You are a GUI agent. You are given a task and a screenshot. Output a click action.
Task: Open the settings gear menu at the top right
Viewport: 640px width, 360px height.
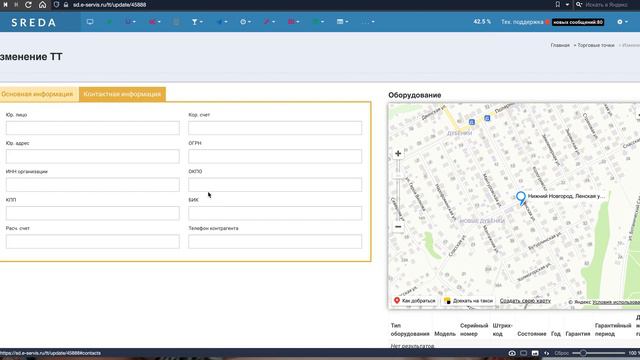(622, 22)
